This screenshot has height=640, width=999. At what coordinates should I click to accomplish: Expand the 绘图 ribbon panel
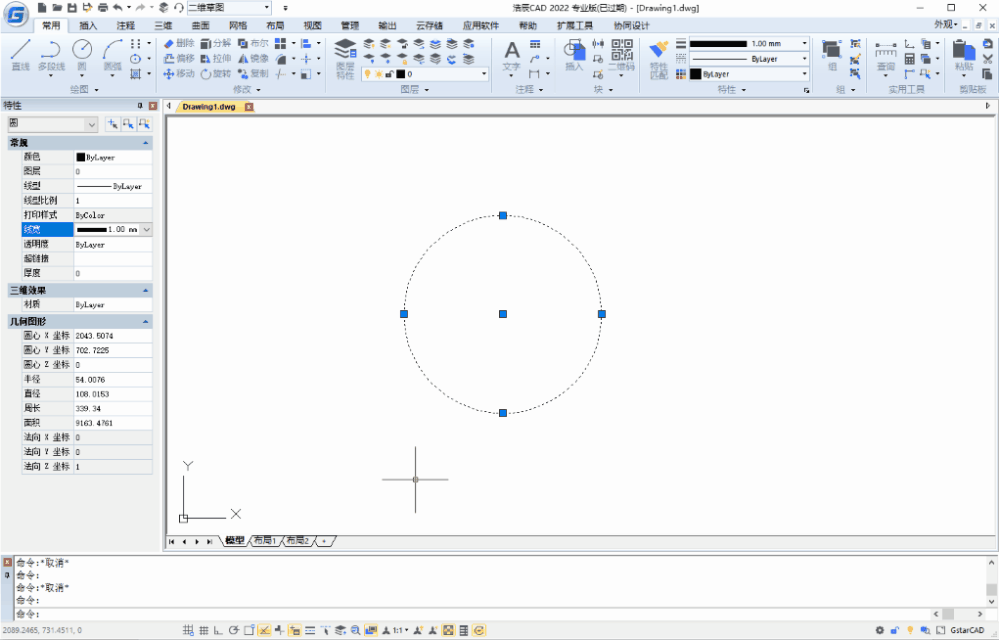click(x=84, y=90)
